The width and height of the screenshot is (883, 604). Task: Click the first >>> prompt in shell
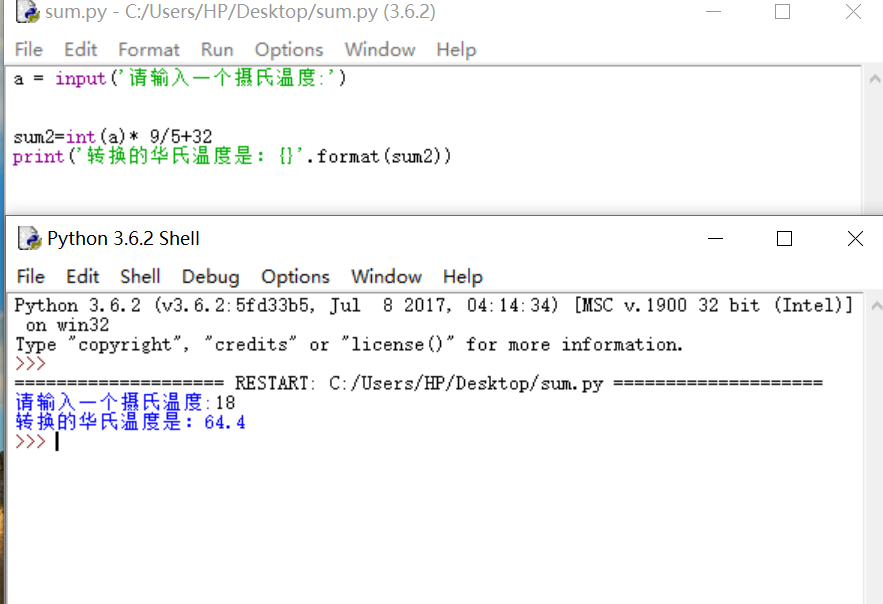pos(30,364)
